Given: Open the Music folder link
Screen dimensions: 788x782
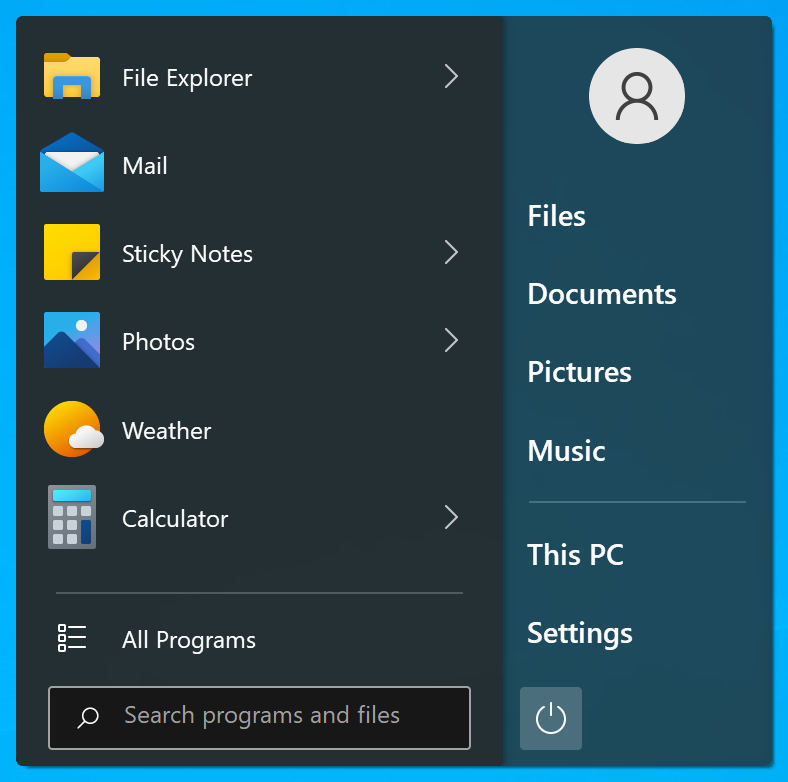Looking at the screenshot, I should point(566,451).
